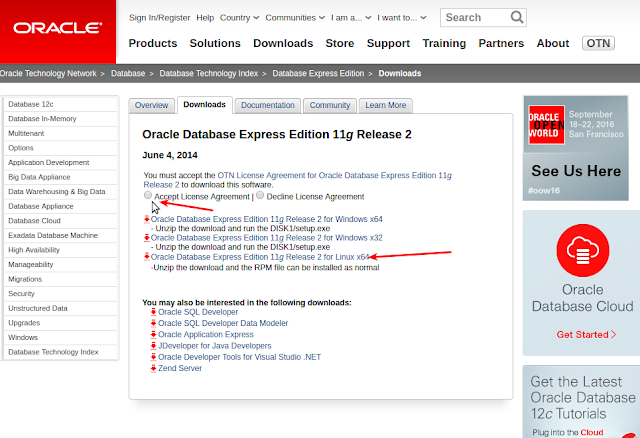Click download arrow icon beside Windows x64 edition
The image size is (640, 438).
147,219
